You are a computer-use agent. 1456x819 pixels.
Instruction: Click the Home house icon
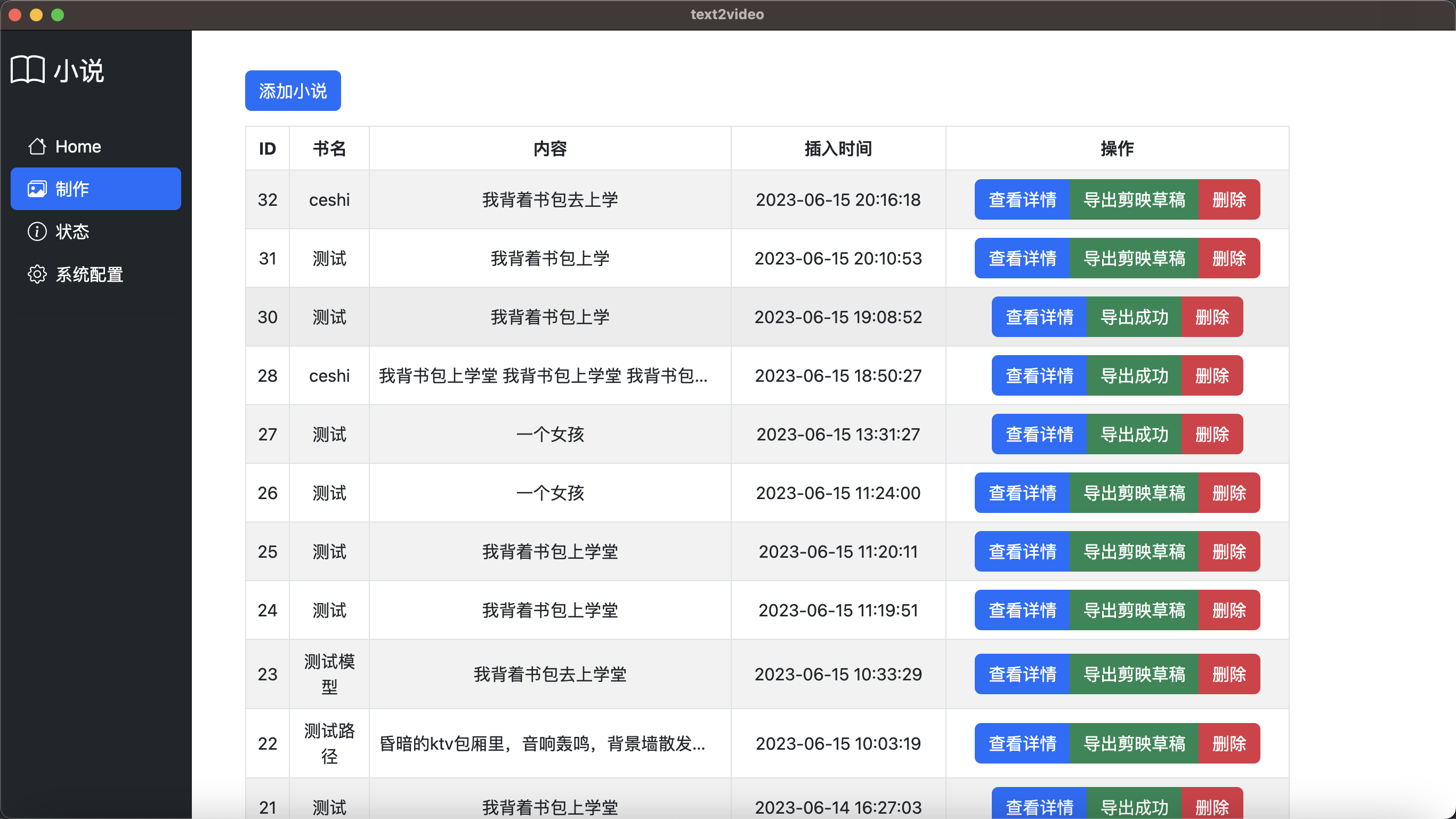(x=37, y=147)
